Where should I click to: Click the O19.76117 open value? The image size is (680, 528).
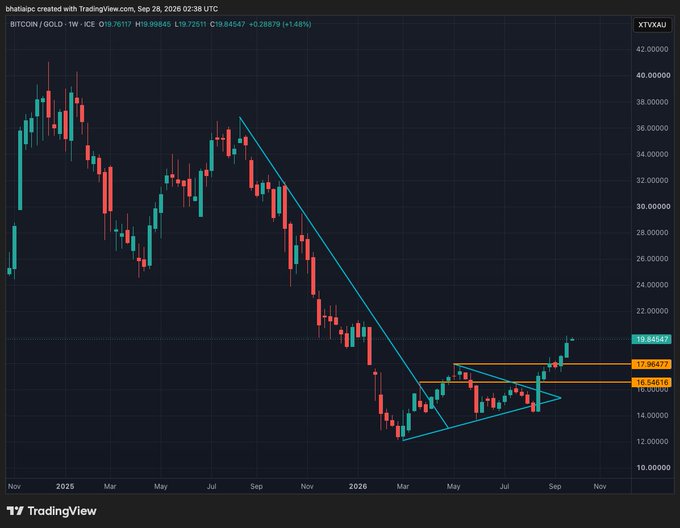(x=115, y=24)
